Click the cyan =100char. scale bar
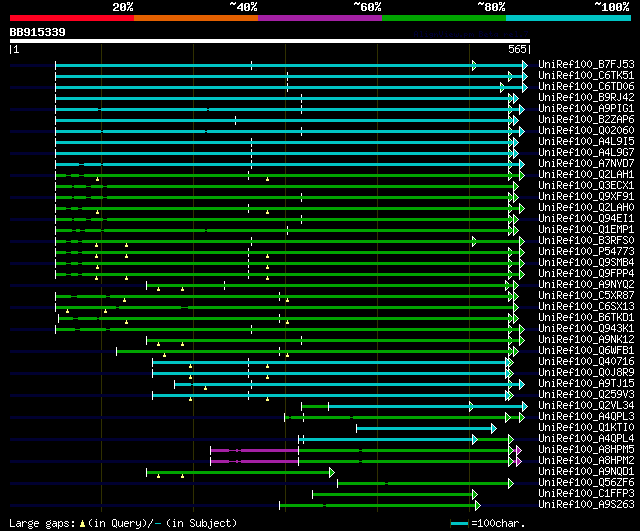This screenshot has height=531, width=640. (459, 523)
